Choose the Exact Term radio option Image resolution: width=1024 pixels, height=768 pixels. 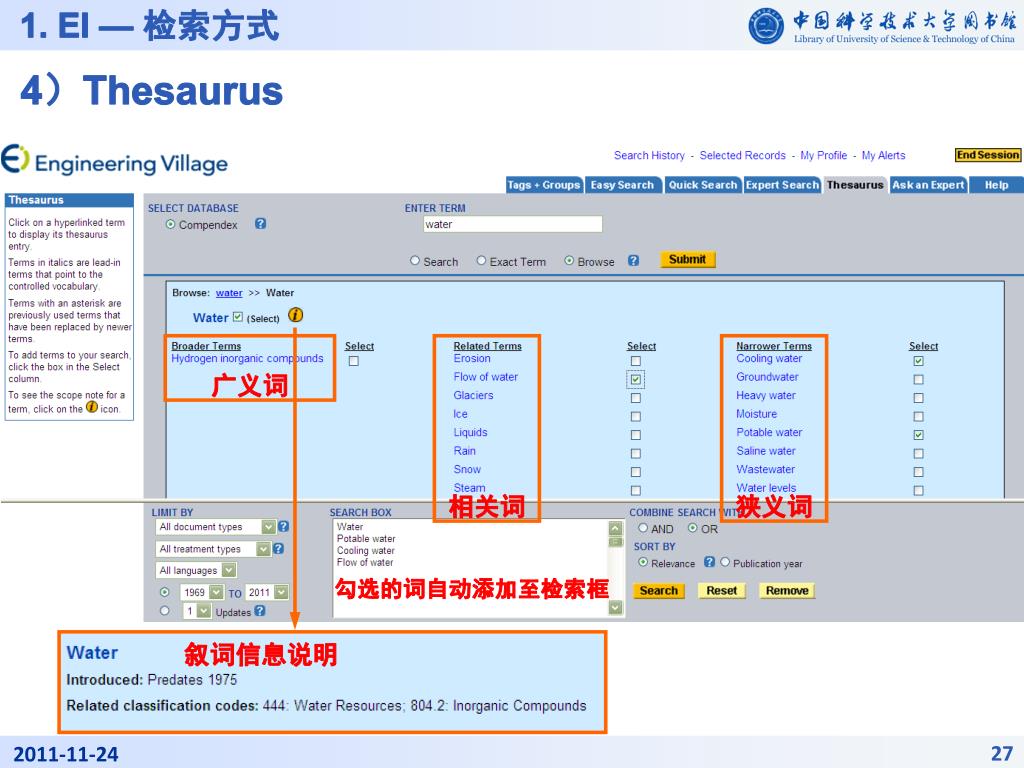481,261
